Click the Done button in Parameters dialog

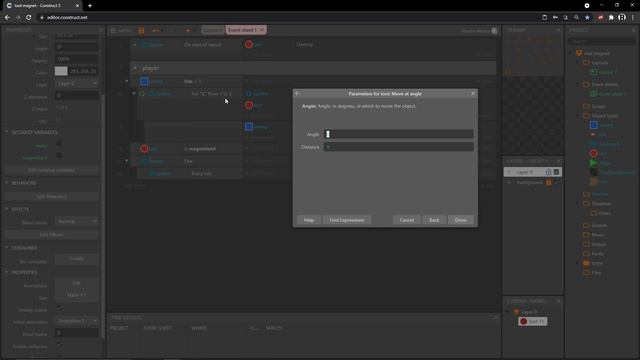tap(460, 220)
